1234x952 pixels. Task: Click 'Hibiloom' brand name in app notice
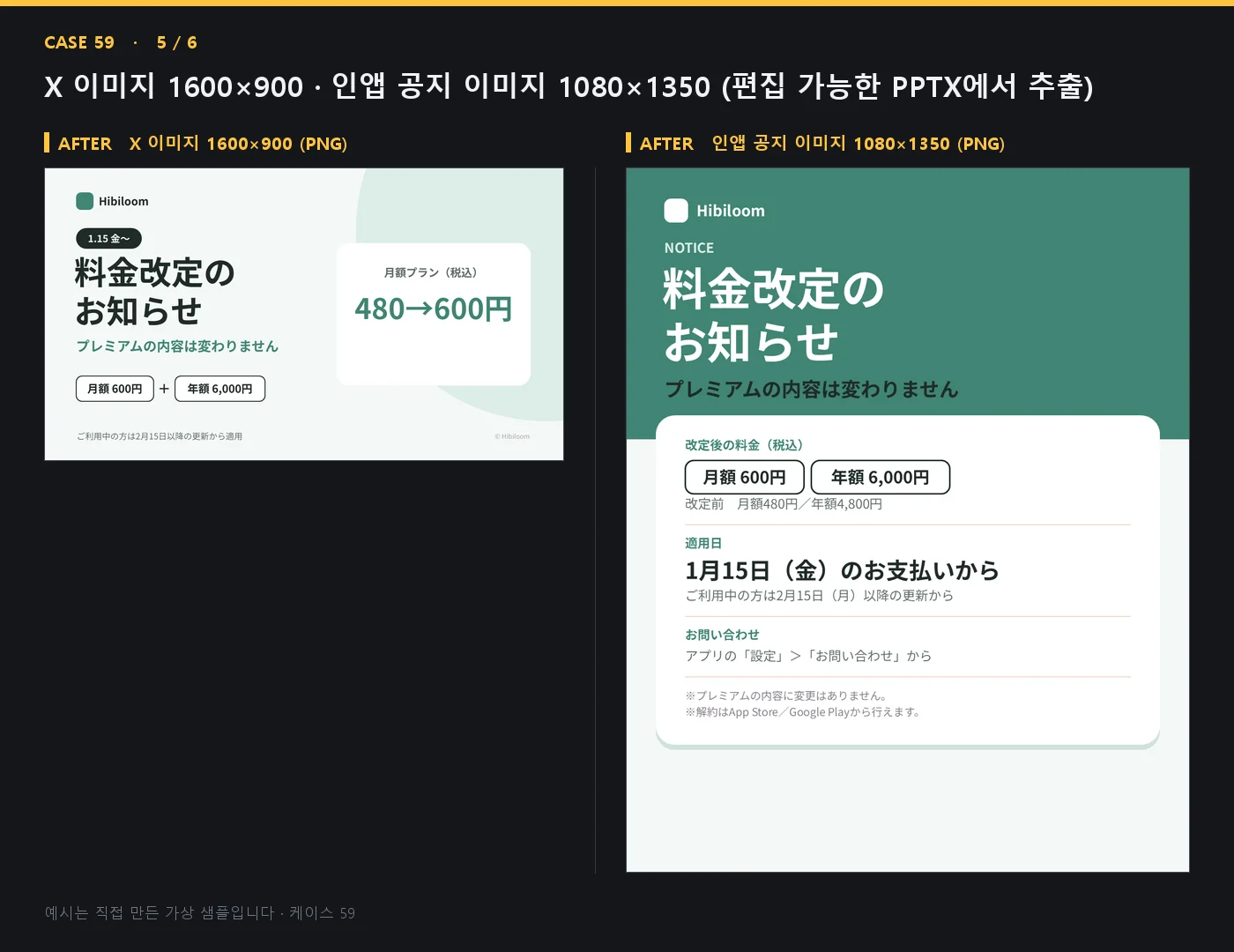point(731,211)
